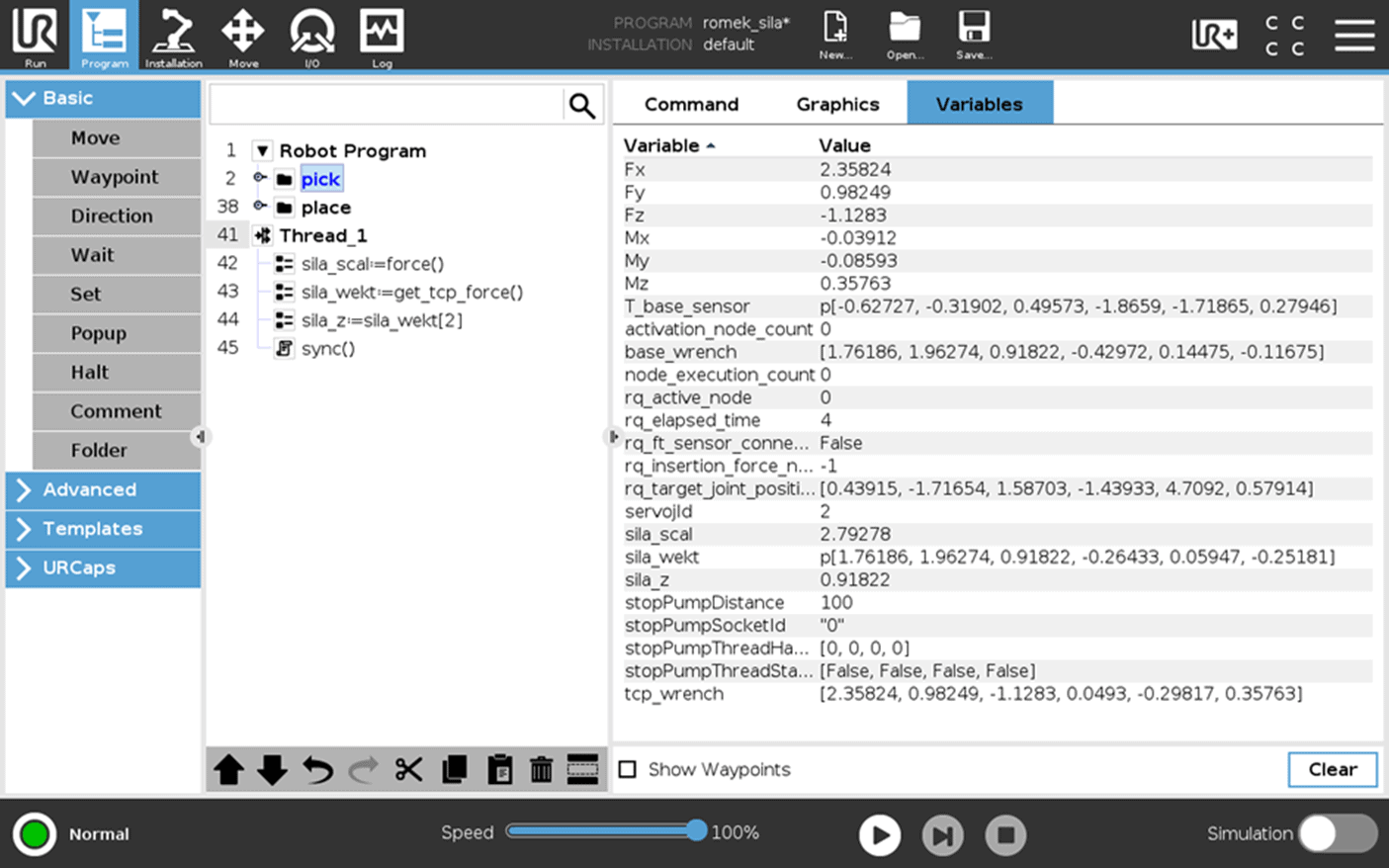Select line sila_wekt:=get_tcp_force()
Image resolution: width=1389 pixels, height=868 pixels.
412,293
